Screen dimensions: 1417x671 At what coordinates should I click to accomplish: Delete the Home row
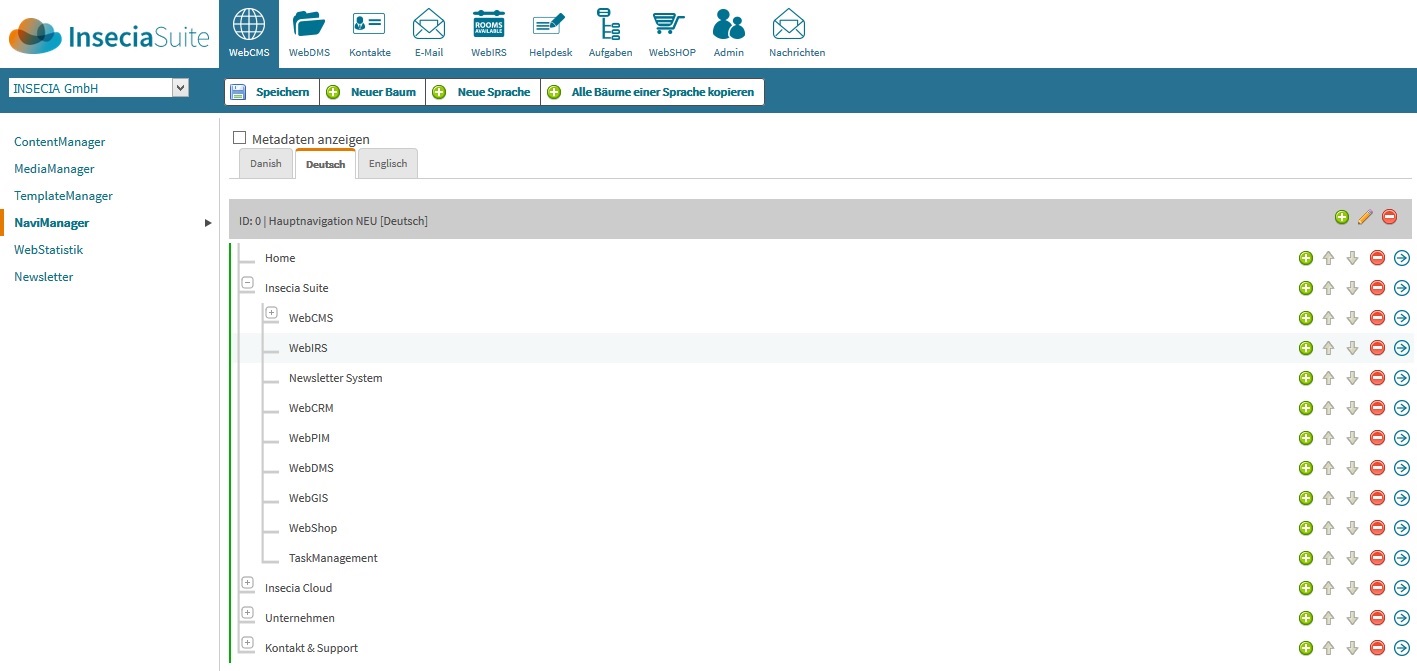point(1377,258)
